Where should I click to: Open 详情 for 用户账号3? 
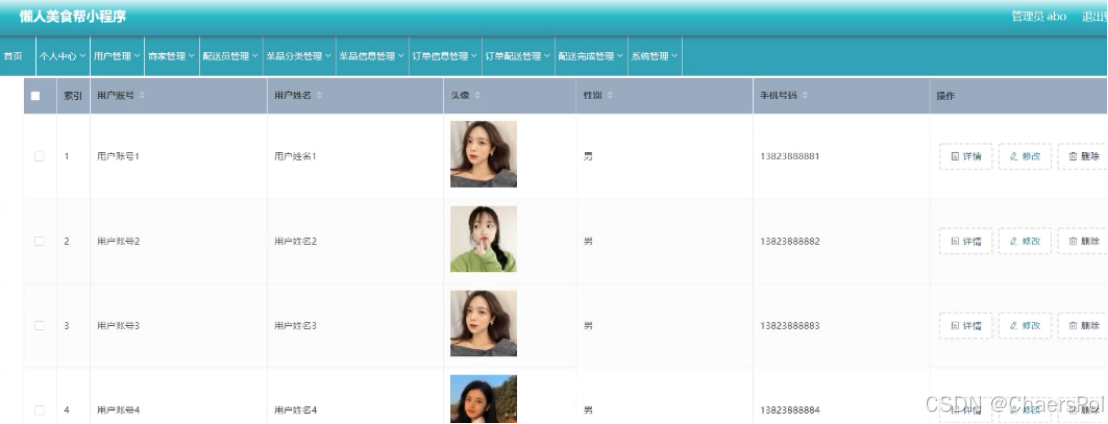[965, 326]
